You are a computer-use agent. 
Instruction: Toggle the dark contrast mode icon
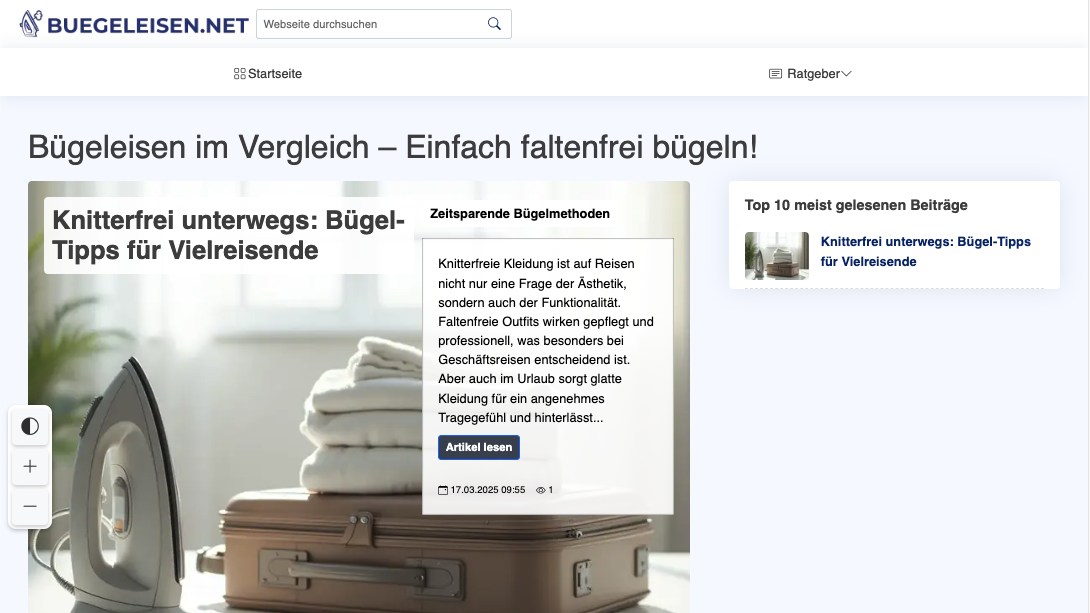tap(30, 426)
